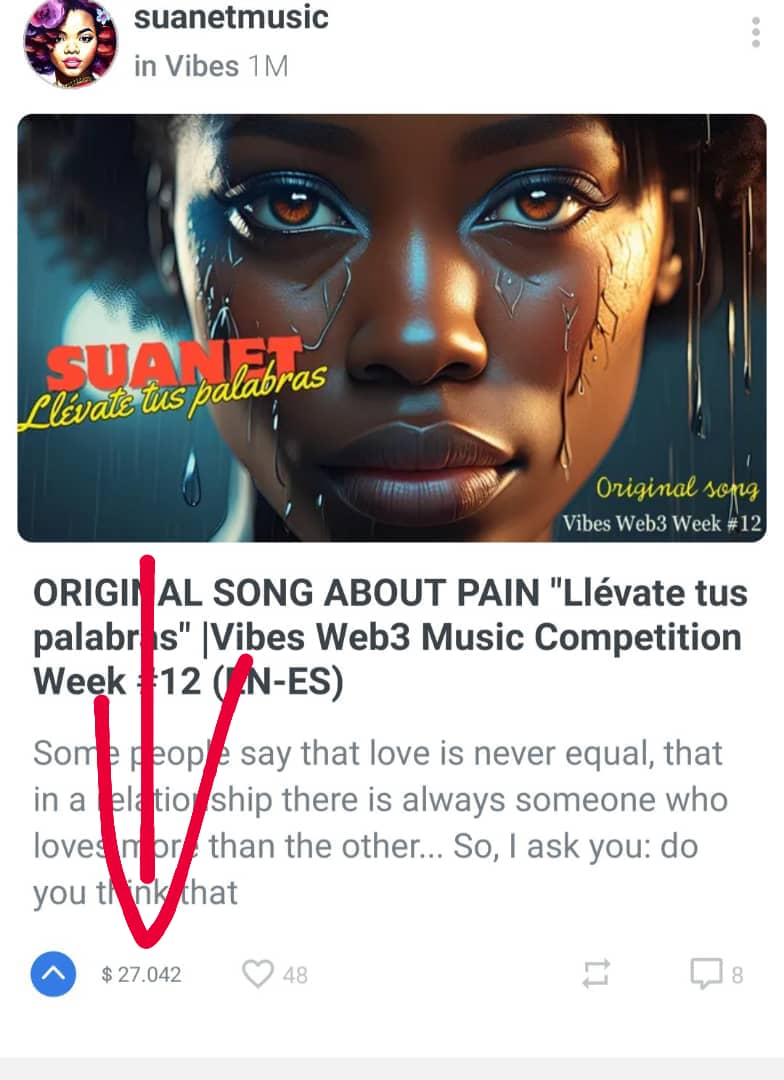View the 8 comments count
Screen dimensions: 784x1080
[x=737, y=975]
